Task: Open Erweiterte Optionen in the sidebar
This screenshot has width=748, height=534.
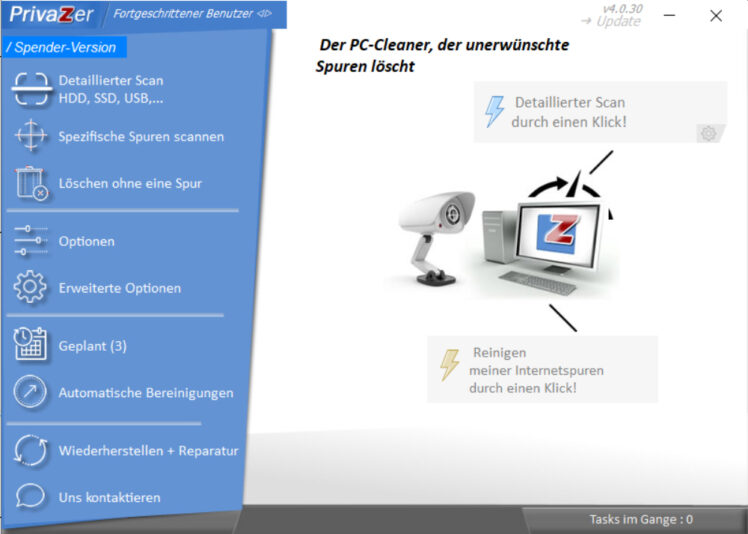Action: click(x=120, y=288)
